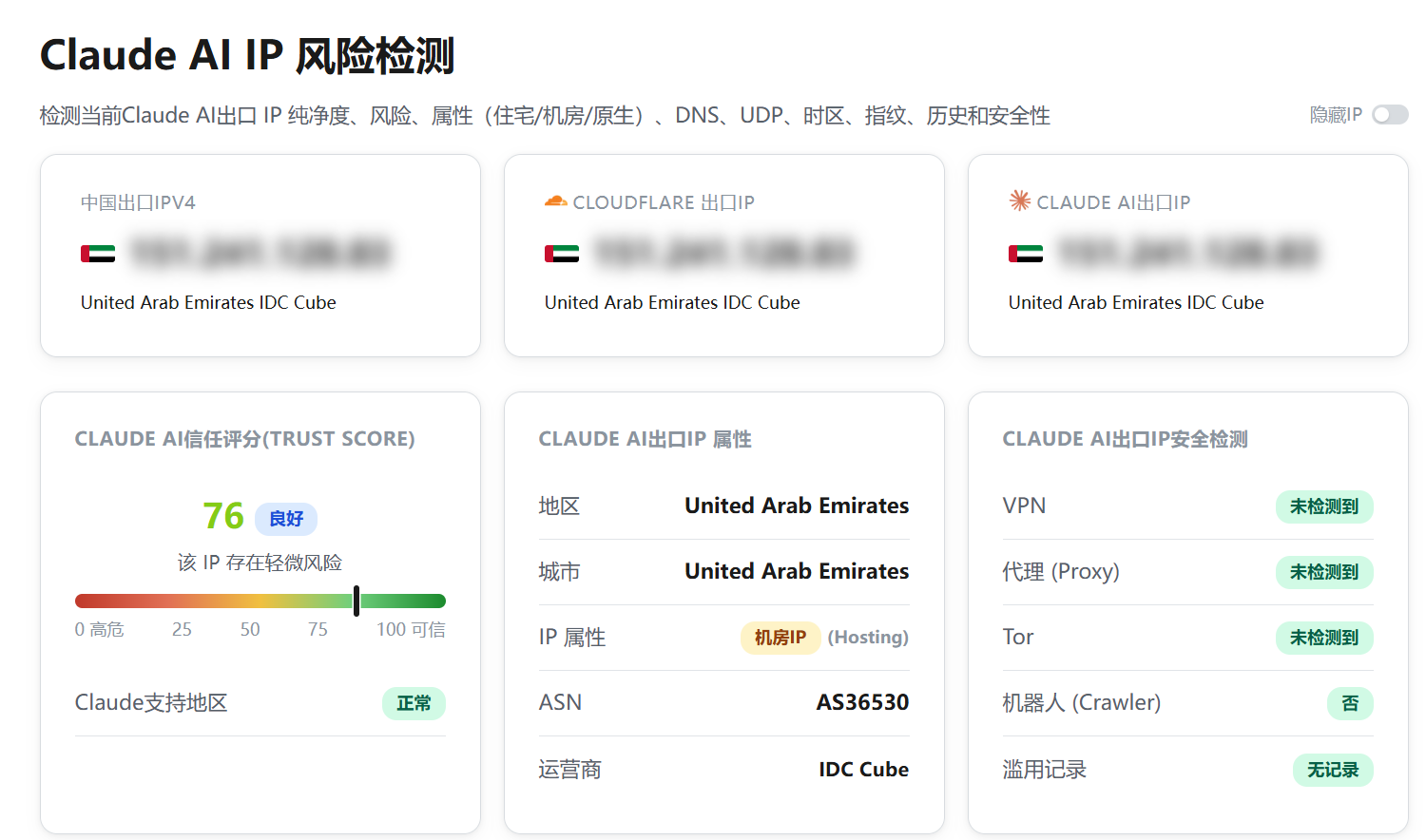
Task: Click the Claude starburst logo icon
Action: coord(1019,200)
